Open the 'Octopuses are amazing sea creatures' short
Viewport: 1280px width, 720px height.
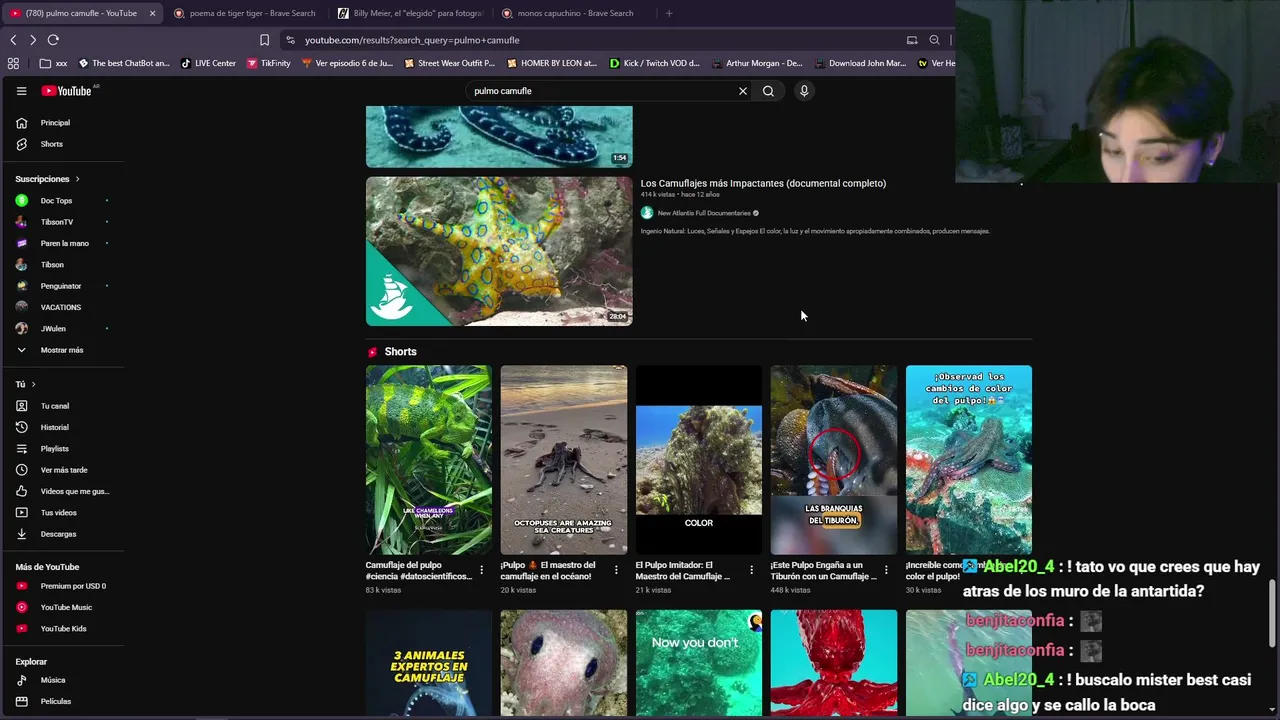(x=564, y=460)
